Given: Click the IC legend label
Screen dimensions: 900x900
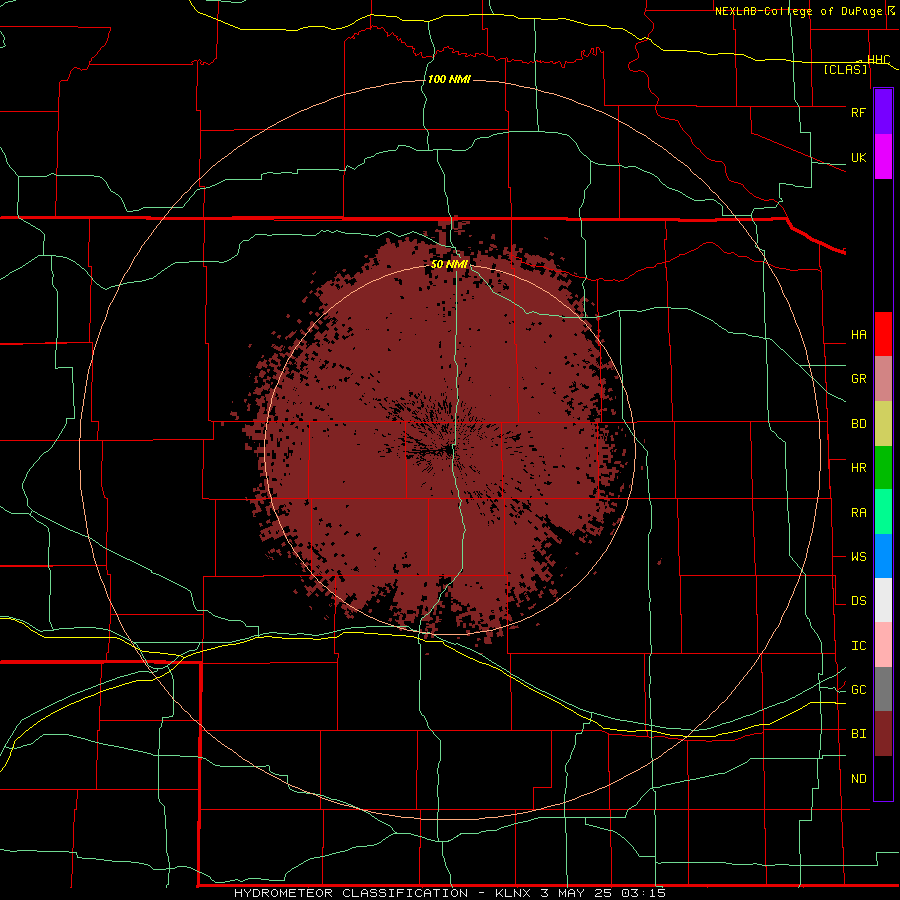Looking at the screenshot, I should [858, 646].
